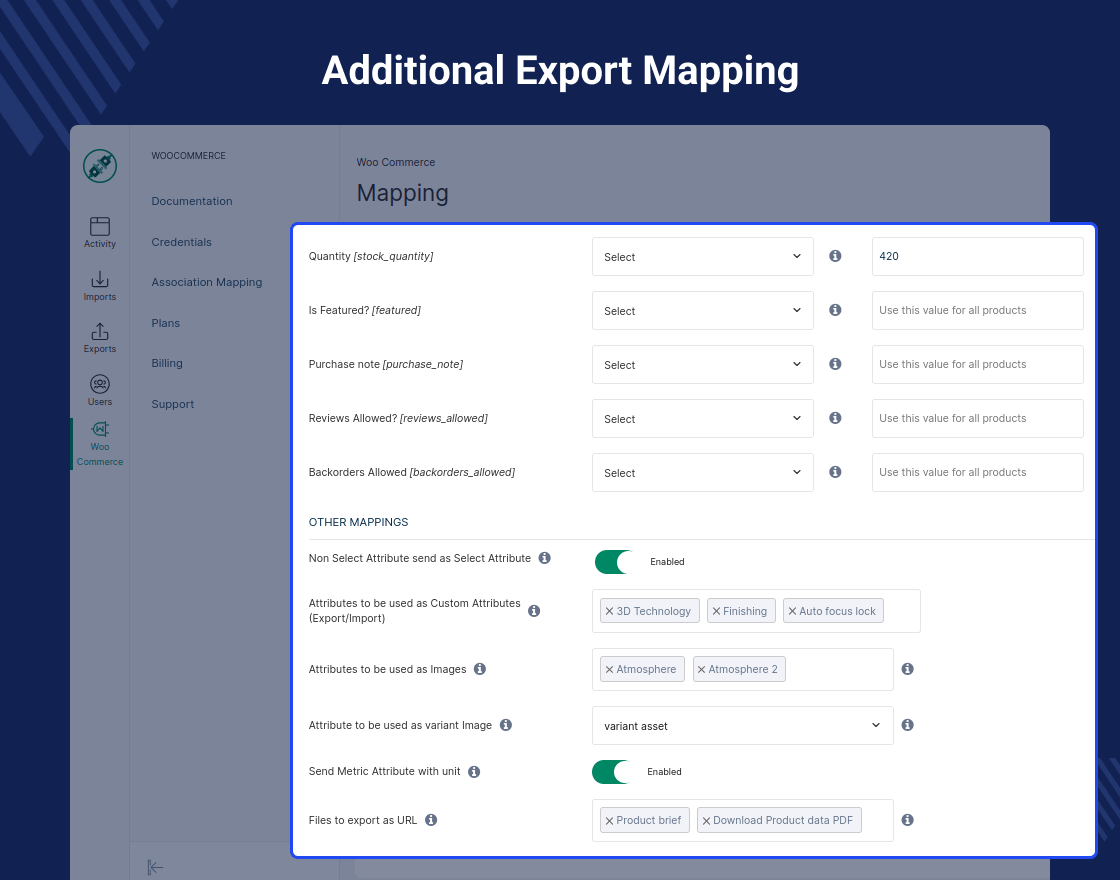Click the Purchase note default value field

coord(977,364)
